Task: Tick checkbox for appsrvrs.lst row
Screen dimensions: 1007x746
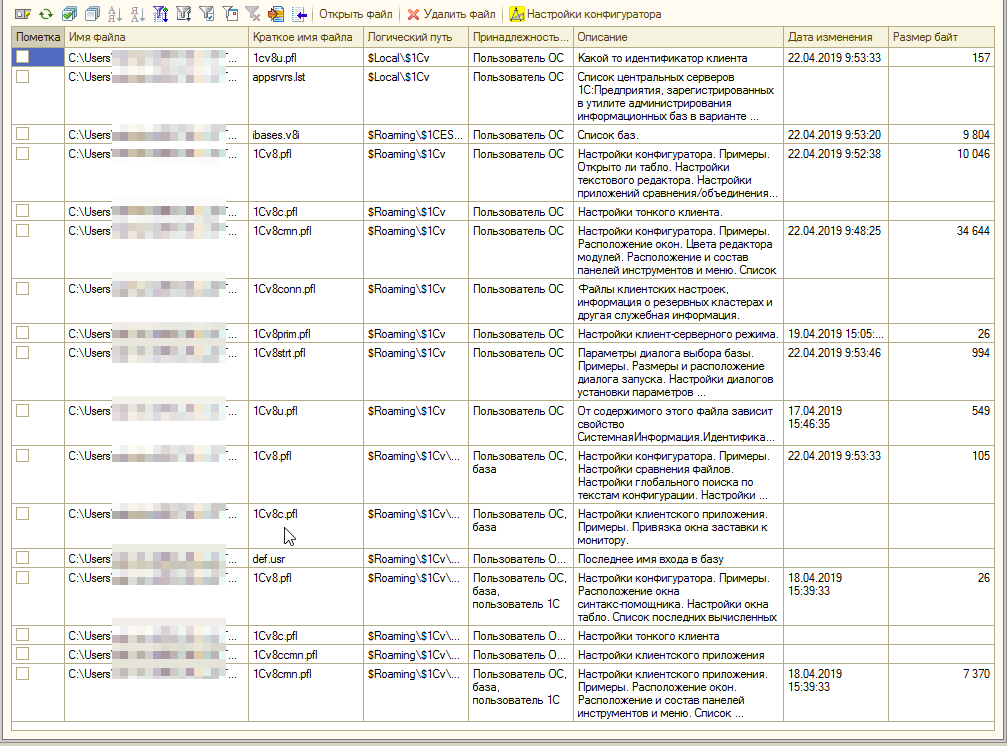Action: coord(22,76)
